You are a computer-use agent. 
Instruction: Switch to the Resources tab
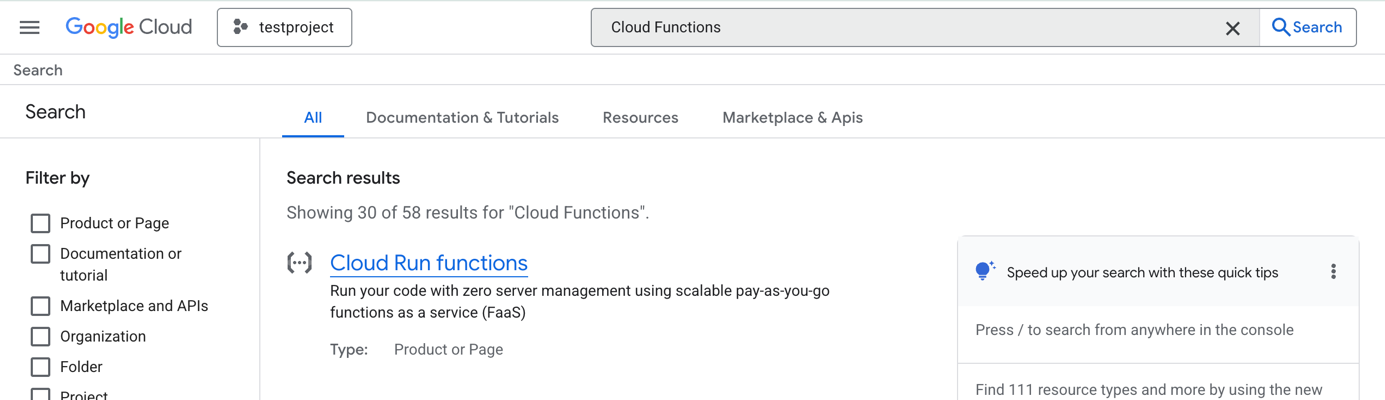[640, 117]
